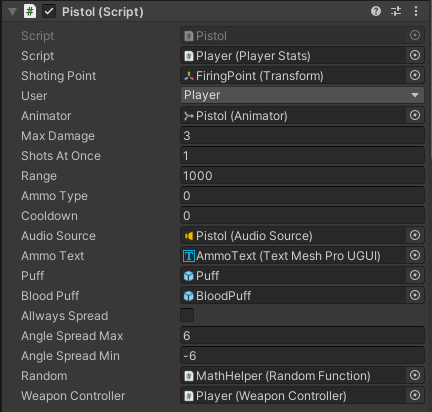Disable the Pistol script enable checkbox
Screen dimensions: 432x412
pyautogui.click(x=49, y=12)
